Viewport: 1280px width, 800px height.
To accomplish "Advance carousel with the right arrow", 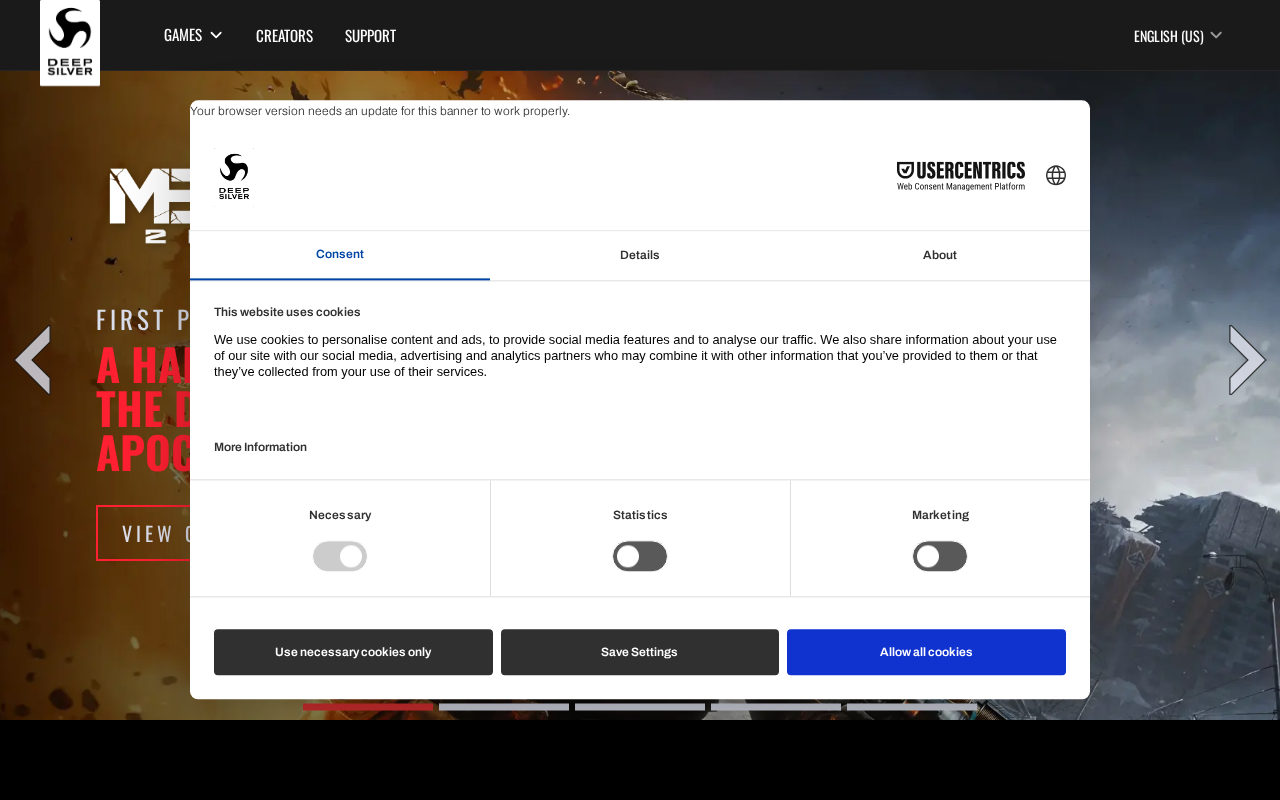I will point(1247,360).
